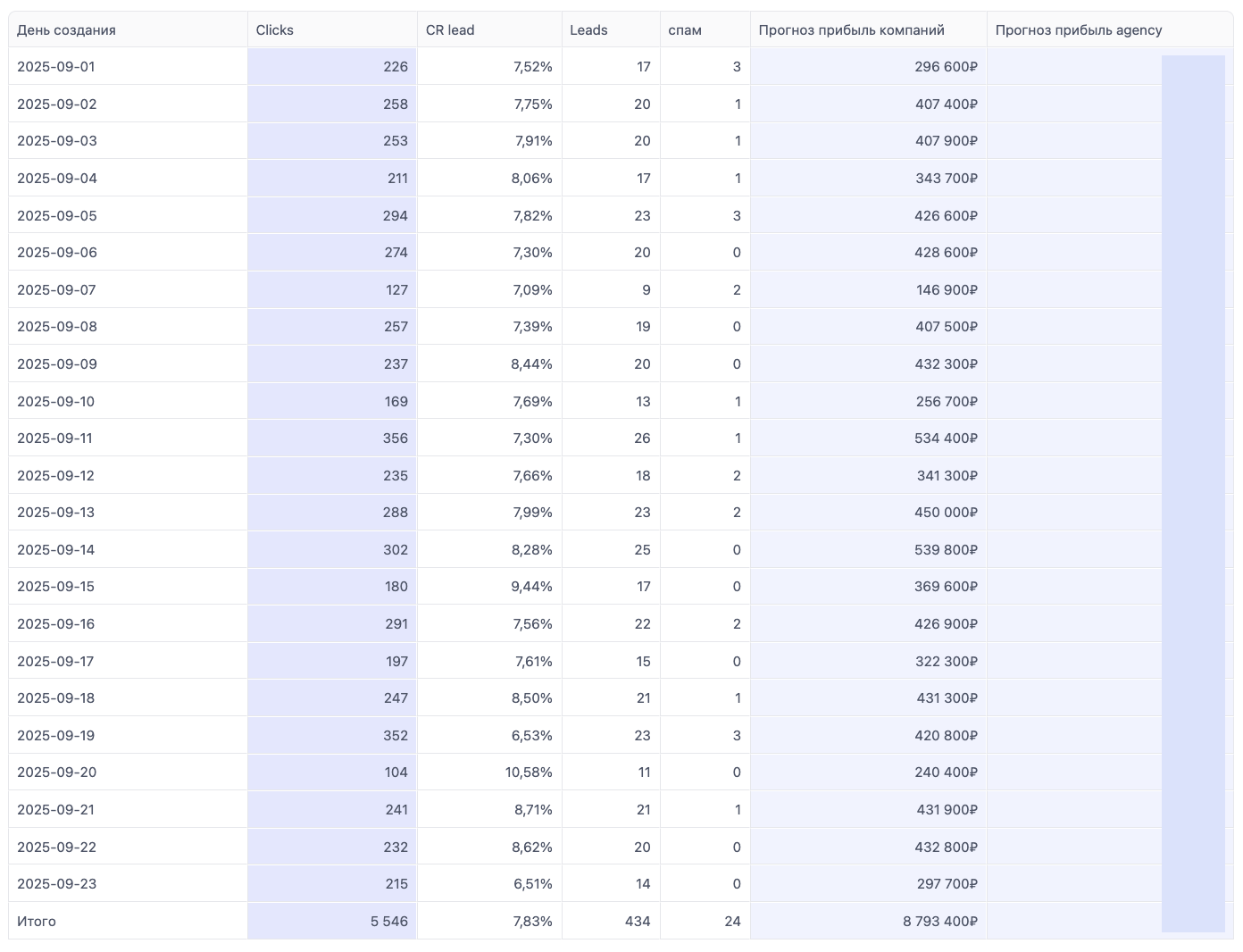This screenshot has height=952, width=1243.
Task: Select the 2025-09-20 date cell
Action: click(56, 772)
